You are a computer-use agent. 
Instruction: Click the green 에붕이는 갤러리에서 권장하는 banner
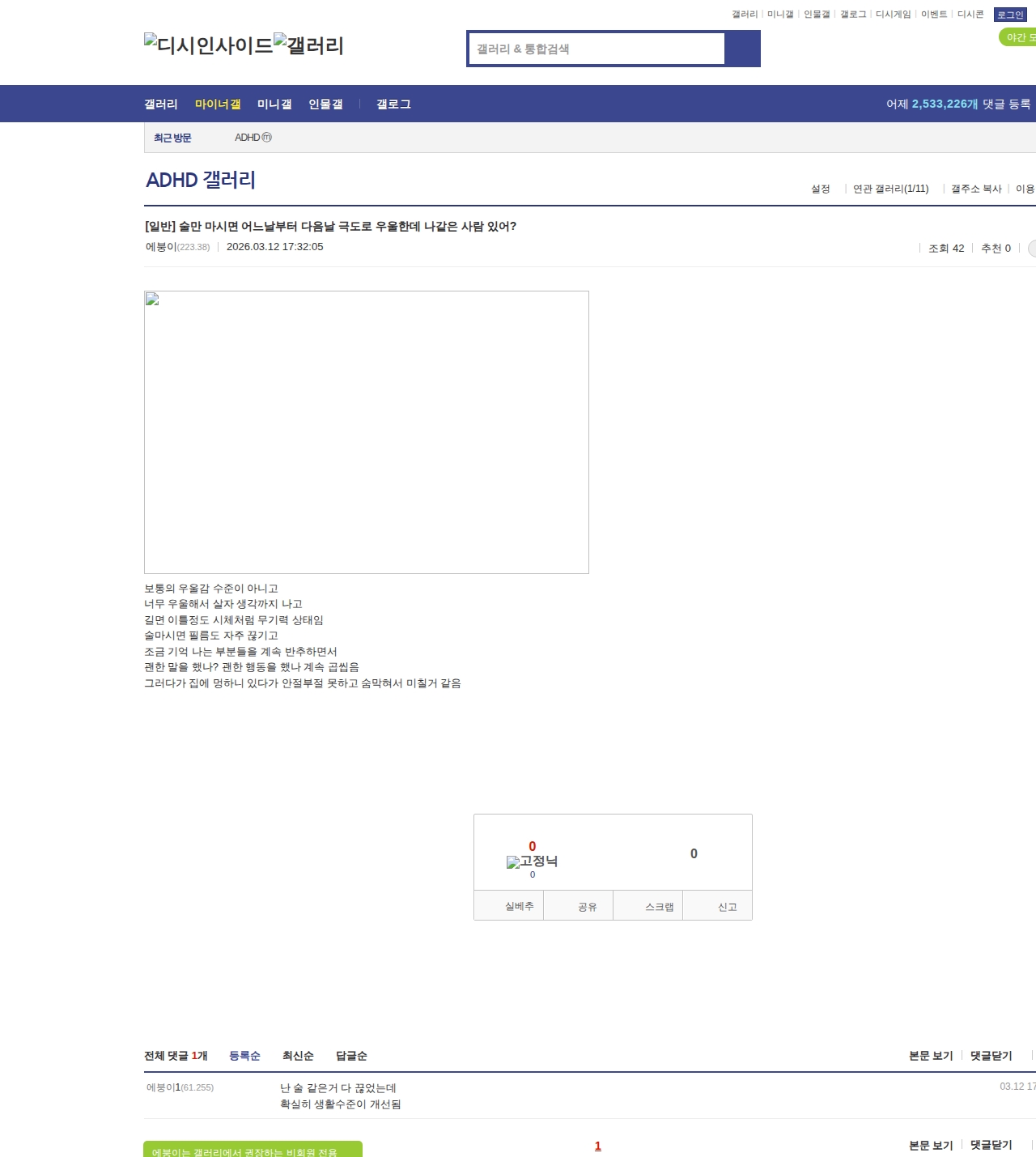[253, 1150]
